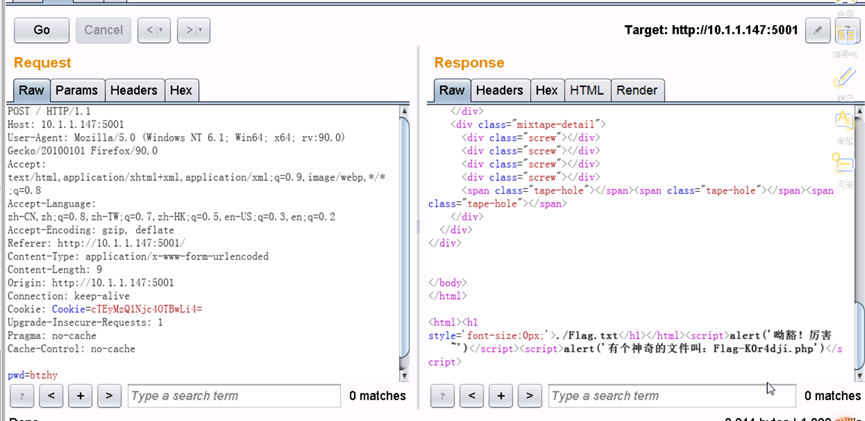Screen dimensions: 865x421
Task: Open the Response Render tab
Action: (637, 90)
